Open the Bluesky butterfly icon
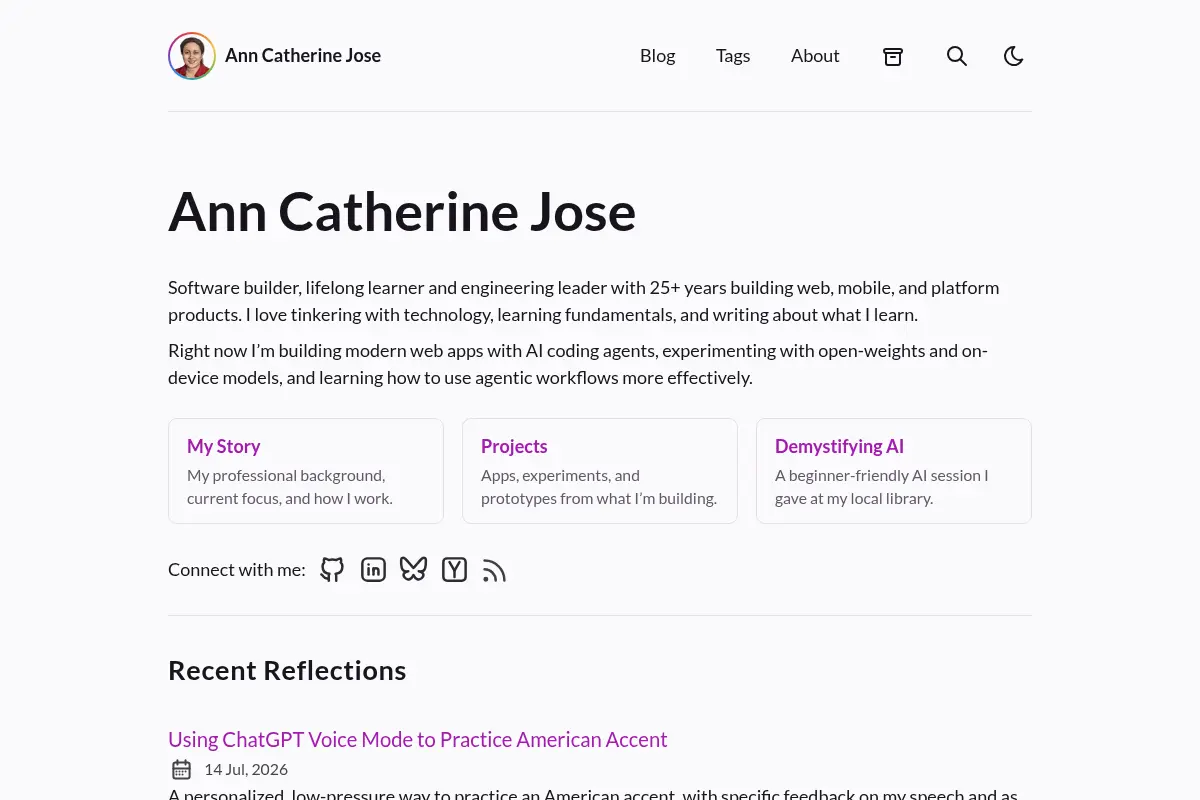Image resolution: width=1200 pixels, height=800 pixels. coord(414,570)
